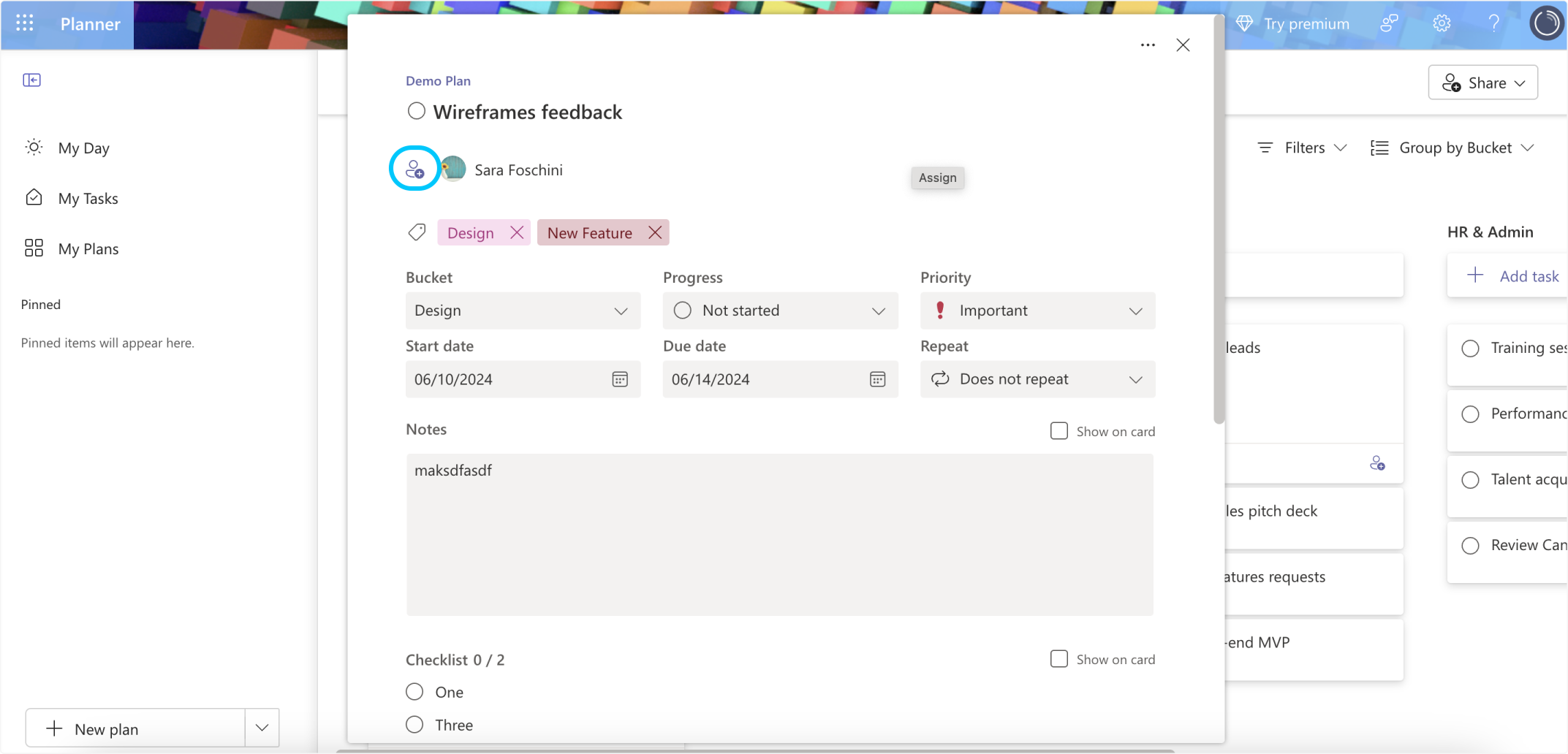This screenshot has width=1568, height=754.
Task: Open the start date calendar picker
Action: click(619, 379)
